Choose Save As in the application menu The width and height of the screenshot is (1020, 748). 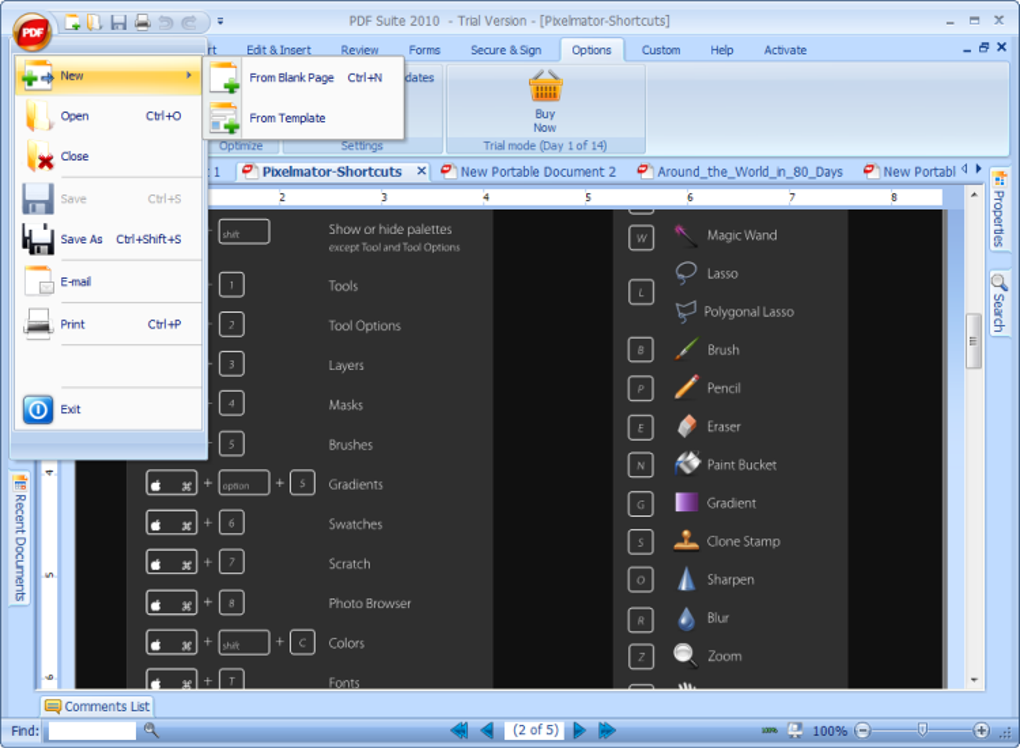108,239
